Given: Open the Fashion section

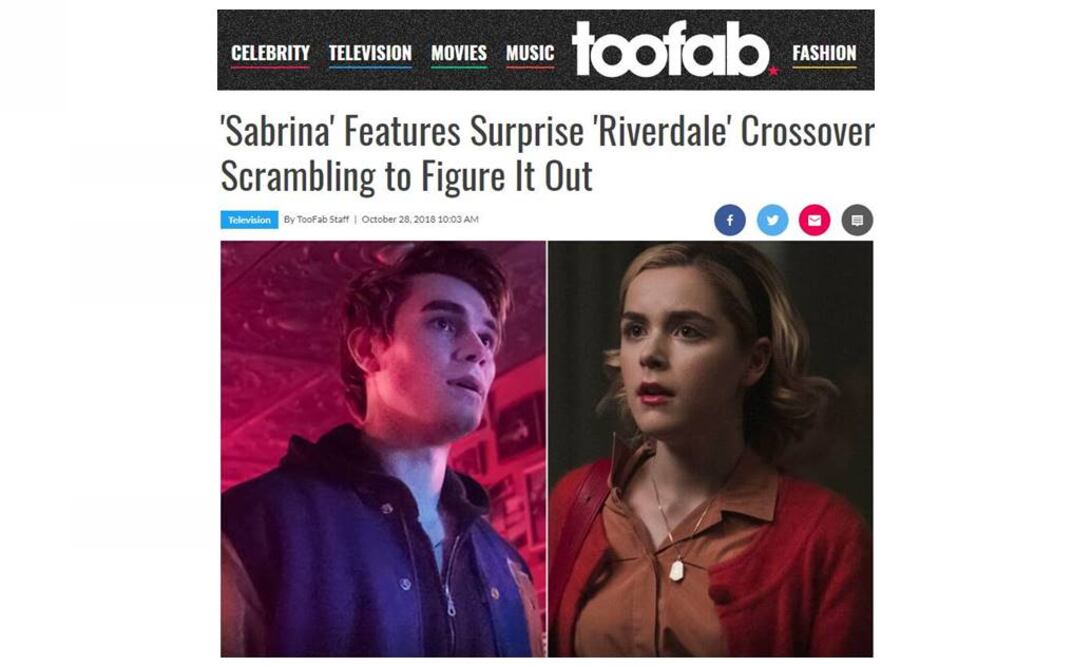Looking at the screenshot, I should (825, 54).
